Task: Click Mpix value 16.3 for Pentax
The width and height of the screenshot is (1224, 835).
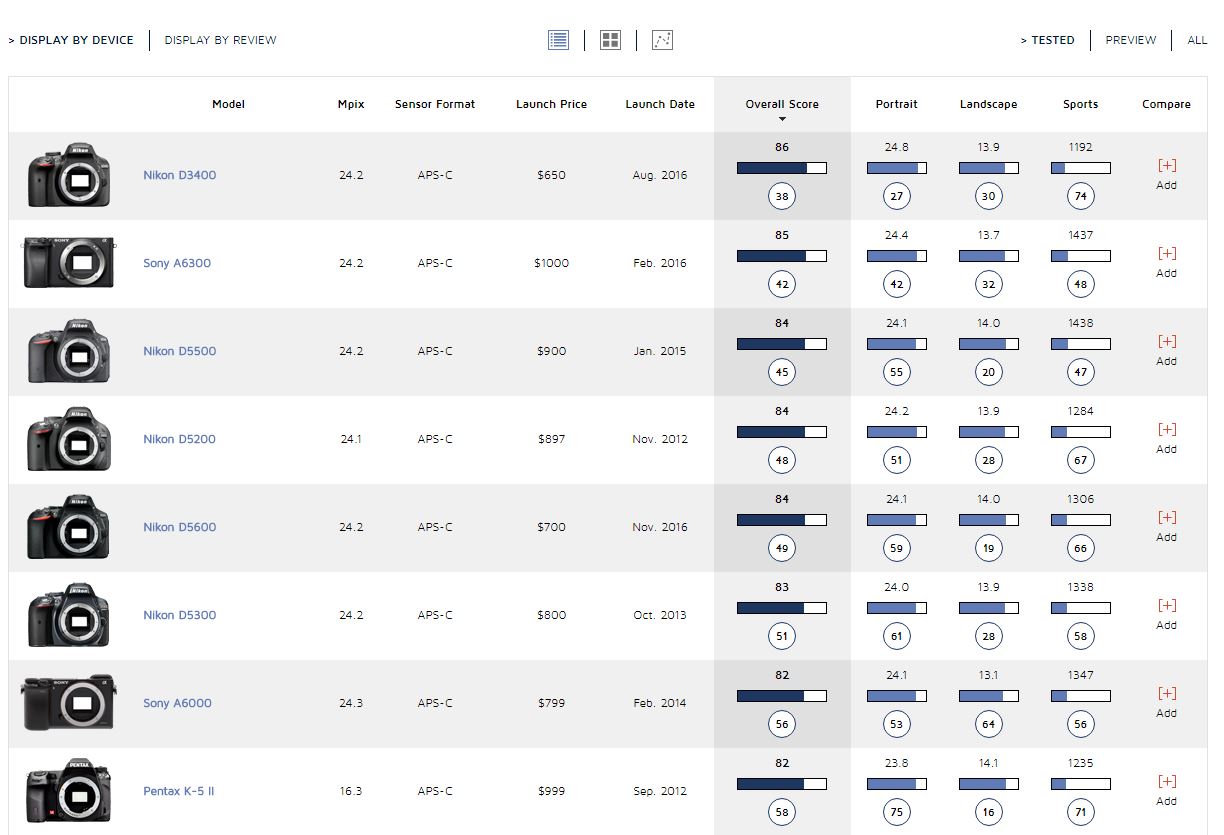Action: click(x=351, y=791)
